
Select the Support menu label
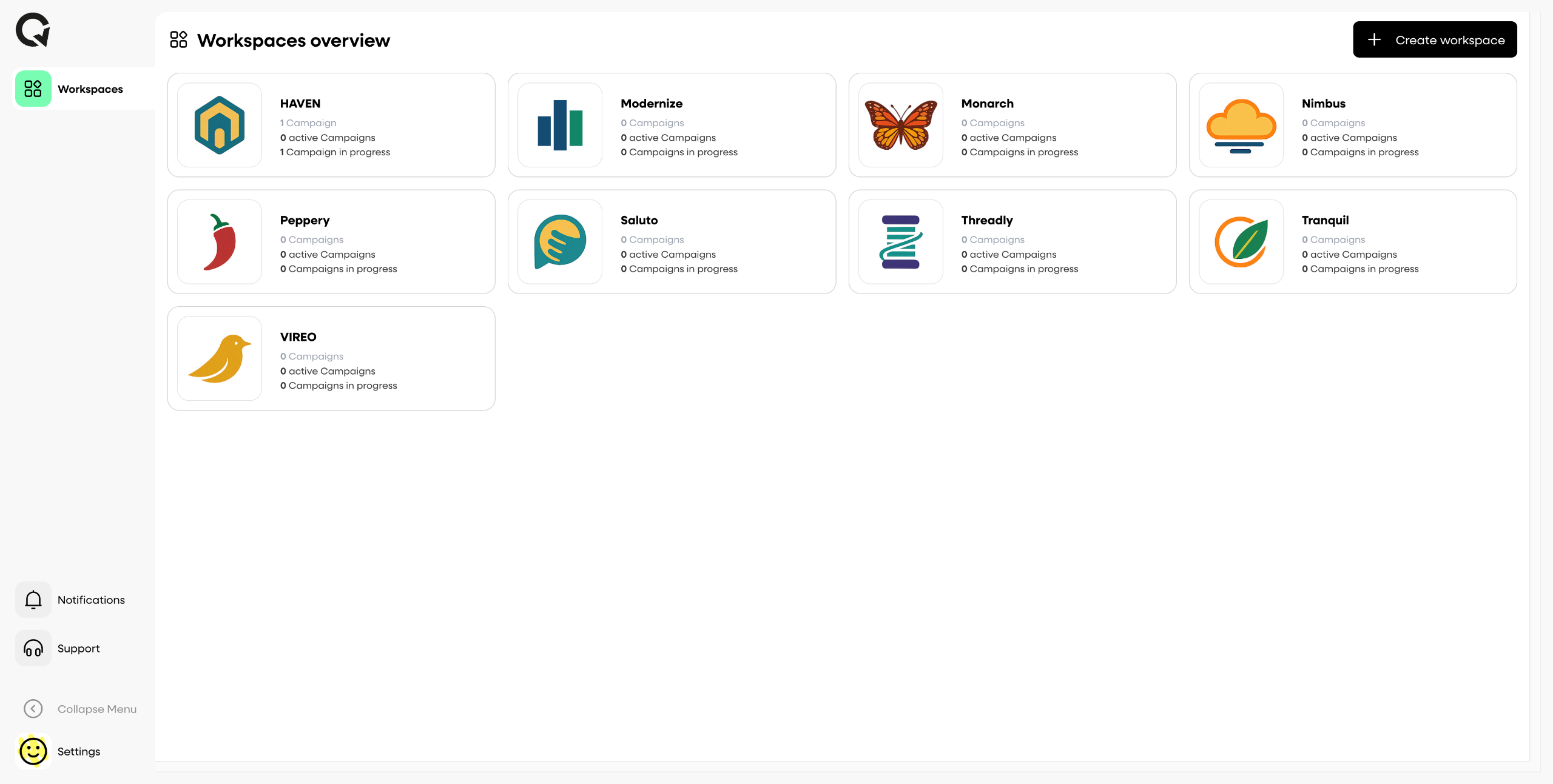click(x=79, y=649)
